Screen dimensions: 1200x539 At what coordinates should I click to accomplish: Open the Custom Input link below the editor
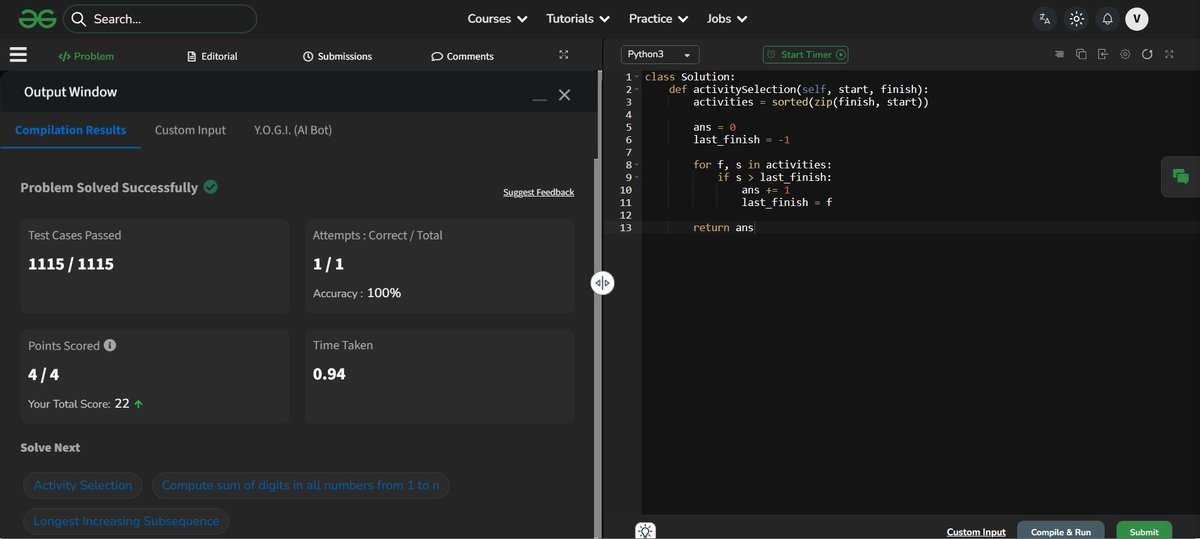point(976,532)
